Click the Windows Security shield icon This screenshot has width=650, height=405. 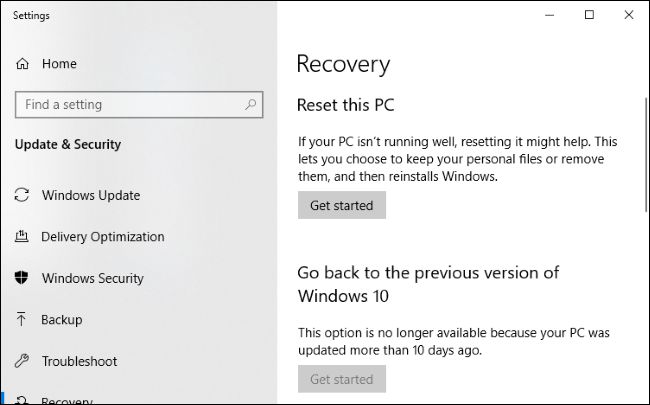coord(22,279)
